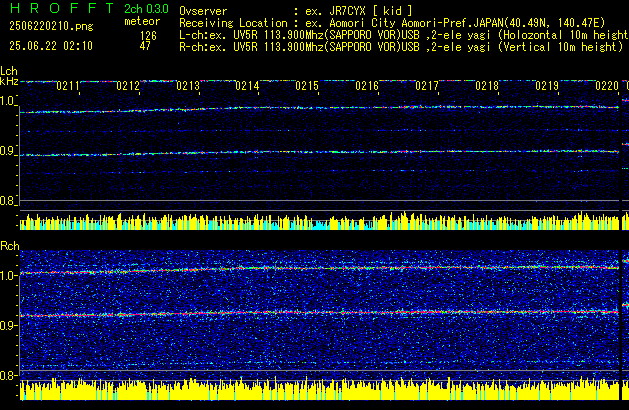
Task: Click the Lch yellow-cyan signal level graph
Action: click(x=319, y=221)
